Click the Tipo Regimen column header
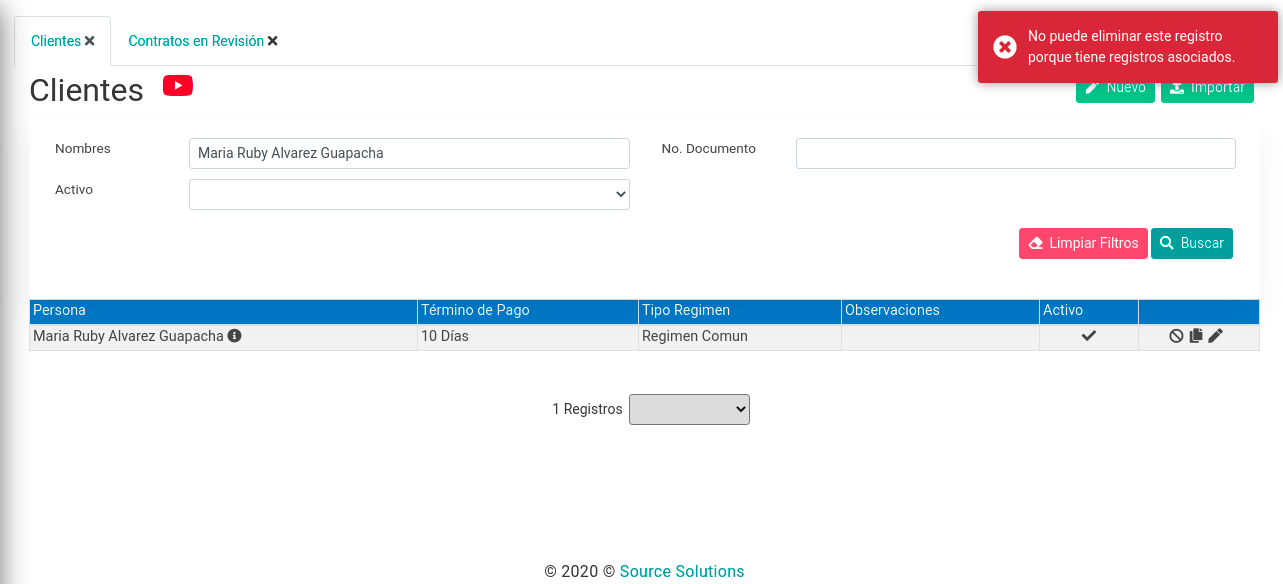Screen dimensions: 1283x584 point(740,311)
